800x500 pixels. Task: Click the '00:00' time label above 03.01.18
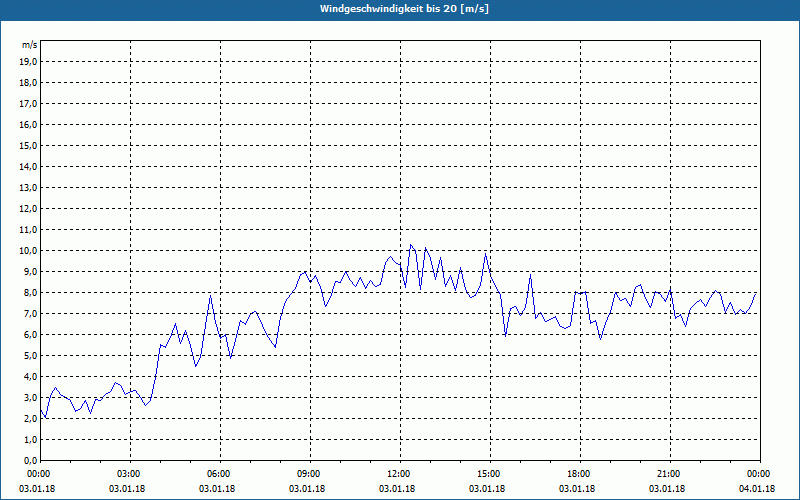(37, 474)
